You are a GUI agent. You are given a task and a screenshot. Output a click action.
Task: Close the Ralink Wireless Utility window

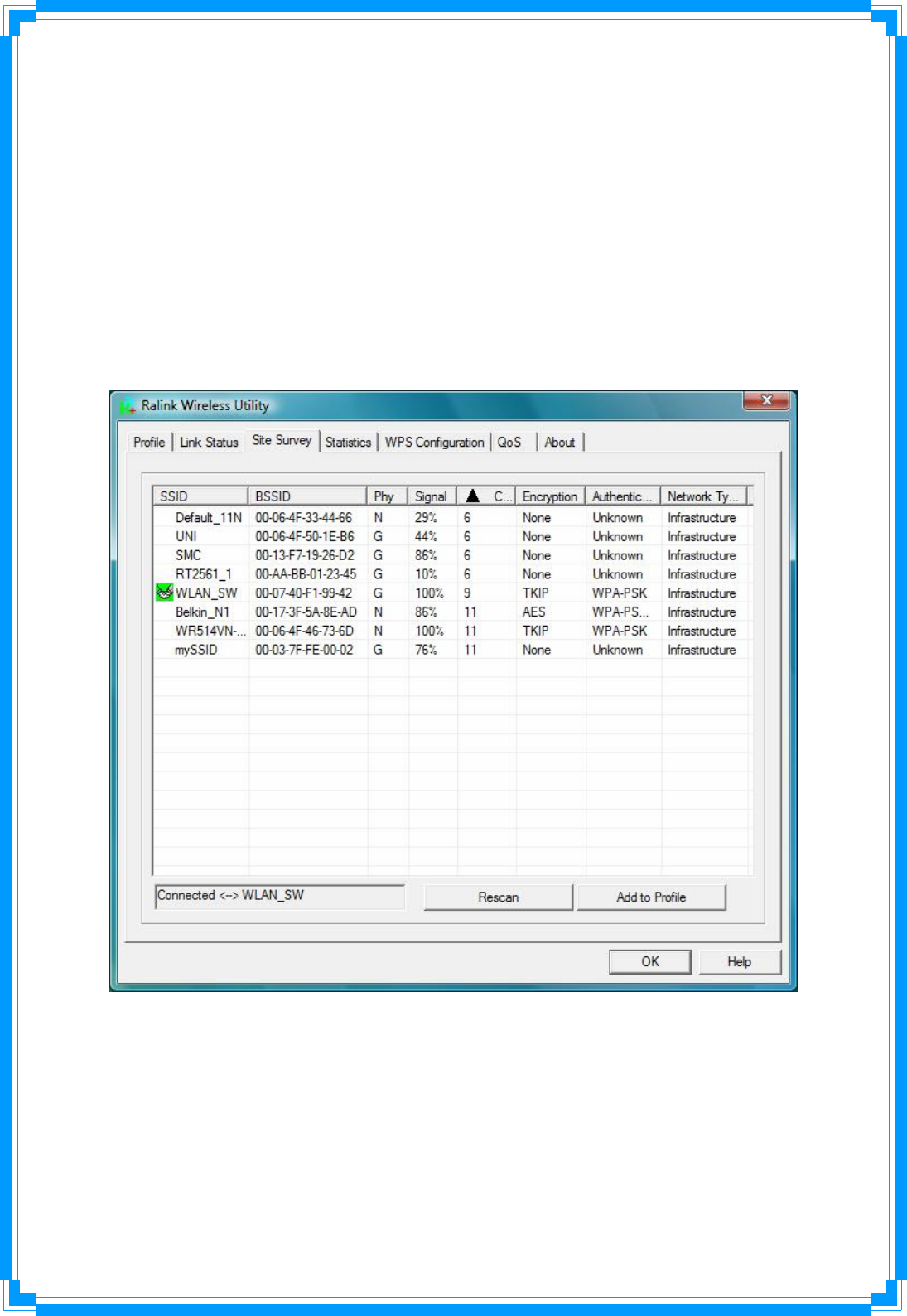[x=766, y=400]
